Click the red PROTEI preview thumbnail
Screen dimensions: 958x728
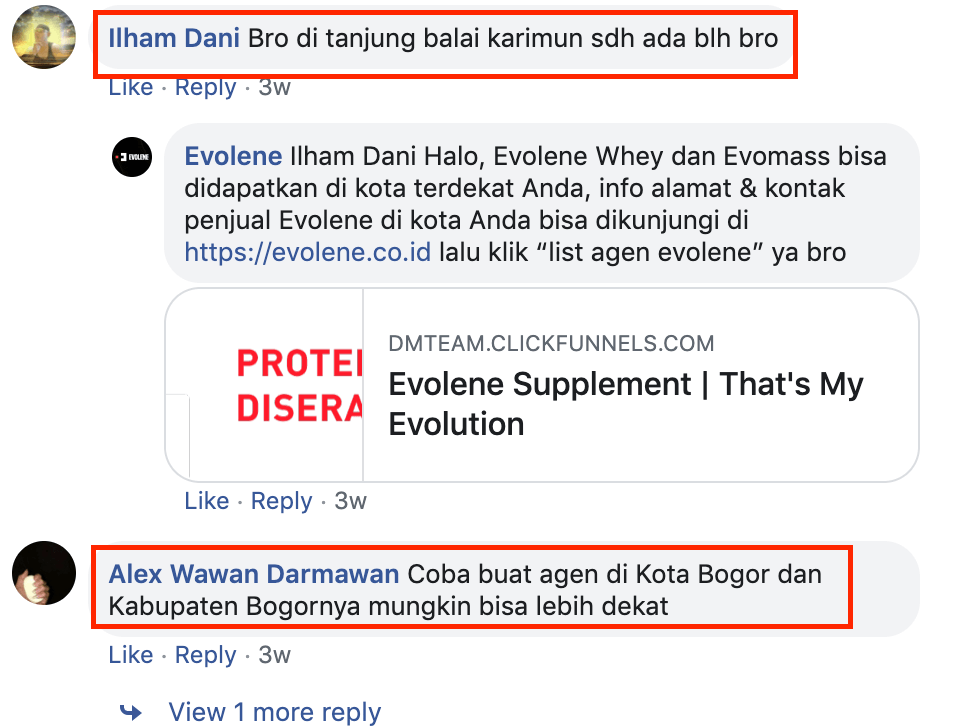(265, 385)
